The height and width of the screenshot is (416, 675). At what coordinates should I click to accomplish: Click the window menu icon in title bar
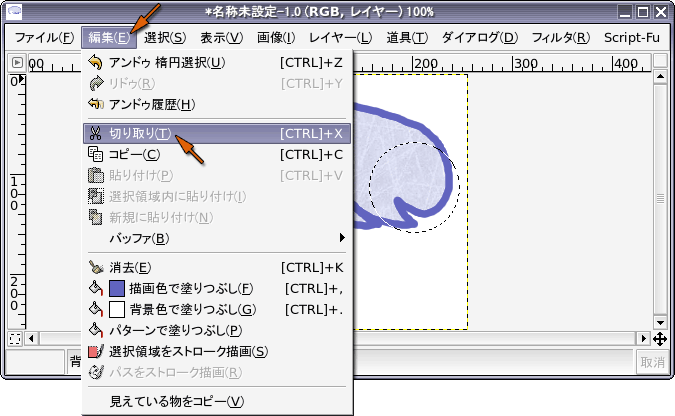(15, 11)
